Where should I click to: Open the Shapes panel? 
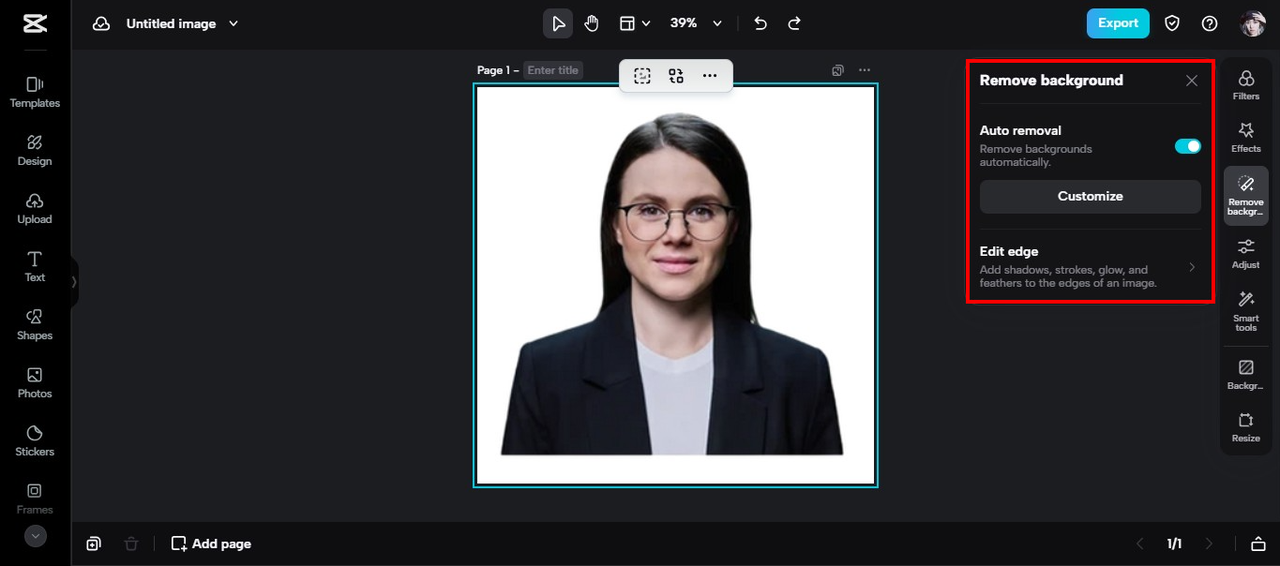35,324
